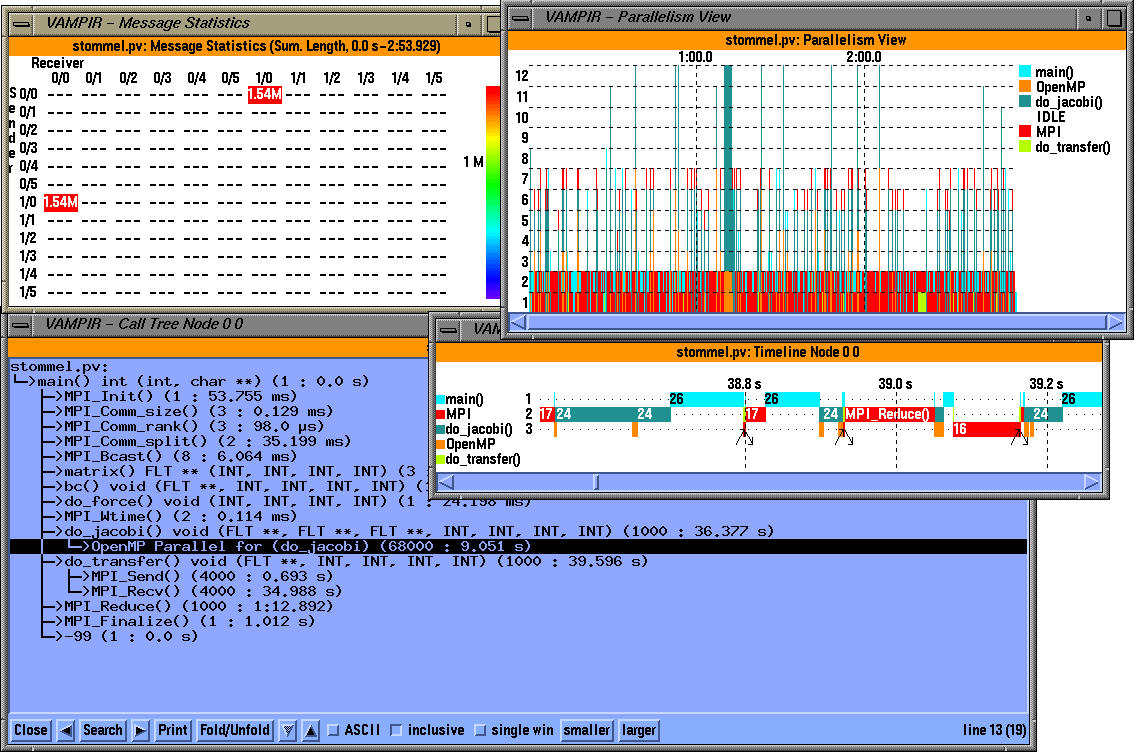Click red bar labeled 16 in Timeline

point(987,430)
